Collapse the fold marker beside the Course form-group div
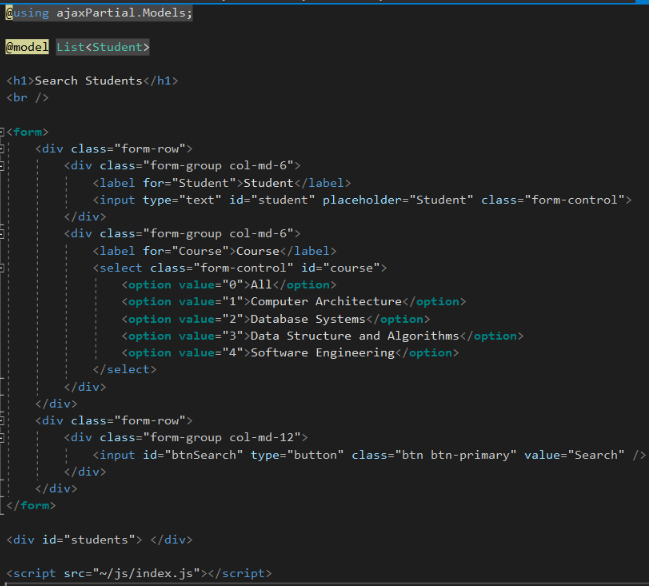This screenshot has height=586, width=649. (1, 234)
